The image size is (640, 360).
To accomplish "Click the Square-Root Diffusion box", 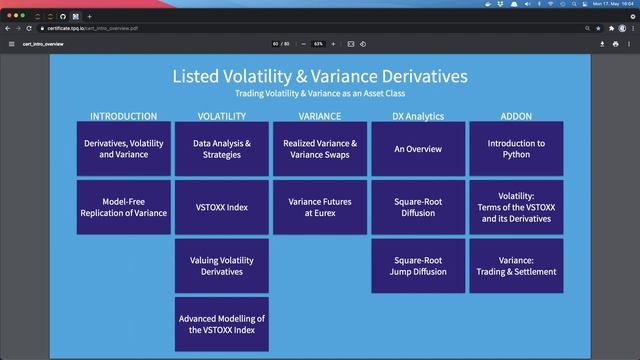I will [x=418, y=207].
